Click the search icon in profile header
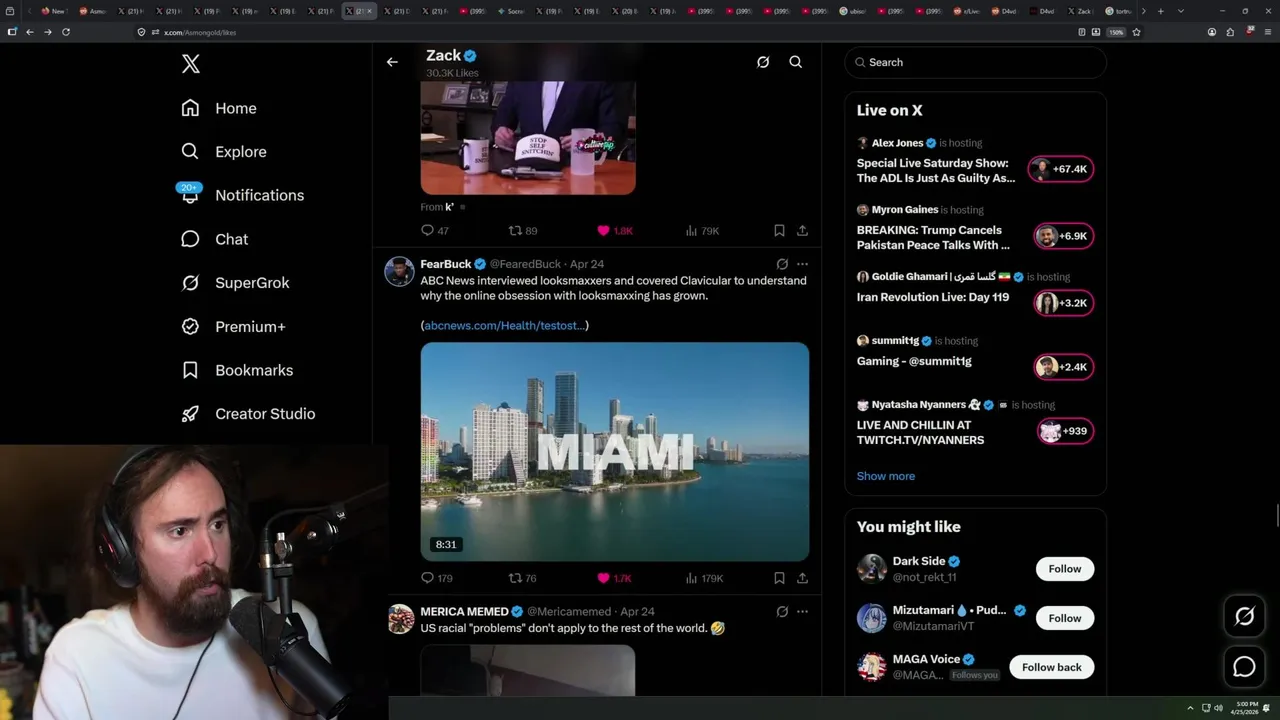Image resolution: width=1280 pixels, height=720 pixels. [x=796, y=62]
